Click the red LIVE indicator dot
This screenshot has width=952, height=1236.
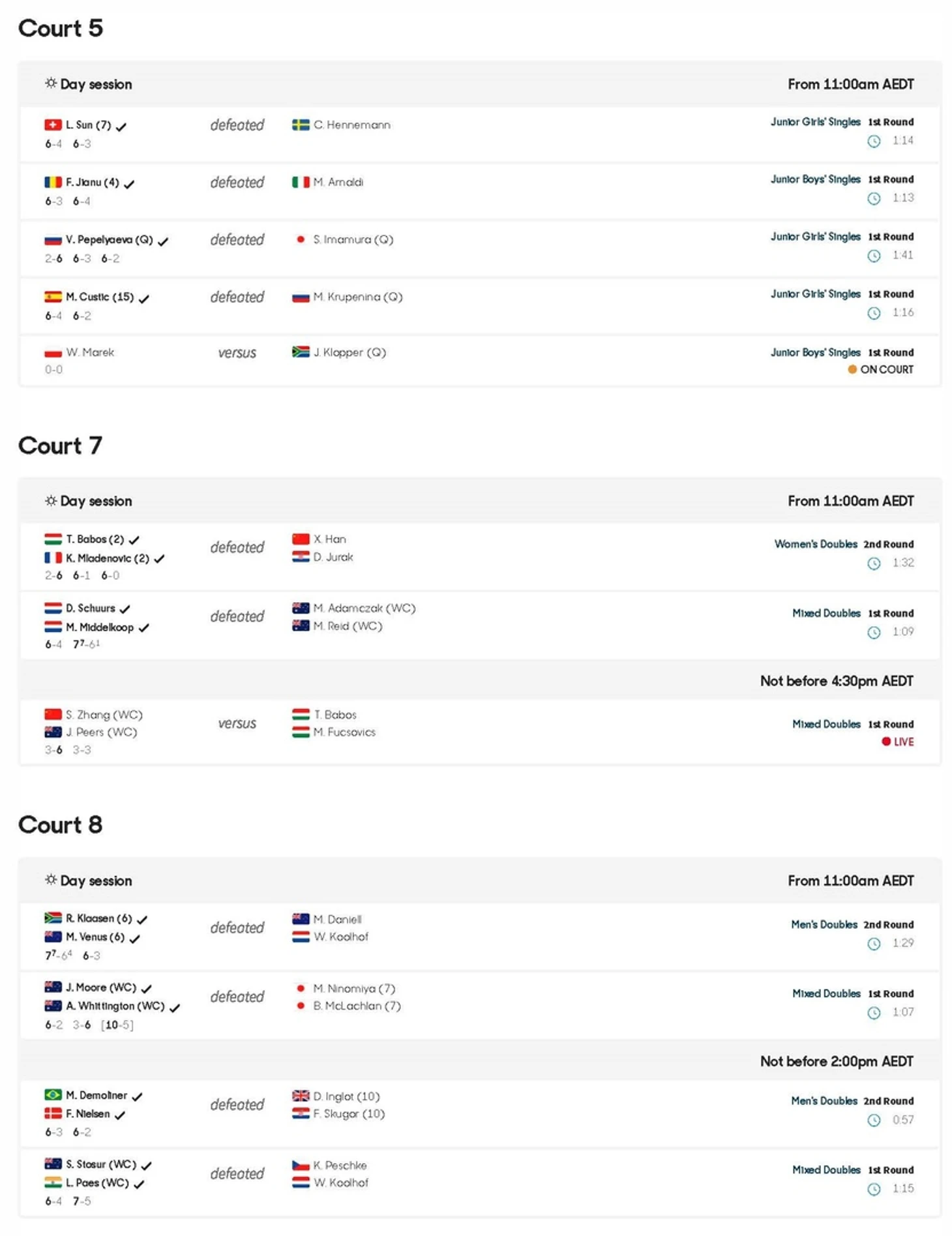click(885, 742)
